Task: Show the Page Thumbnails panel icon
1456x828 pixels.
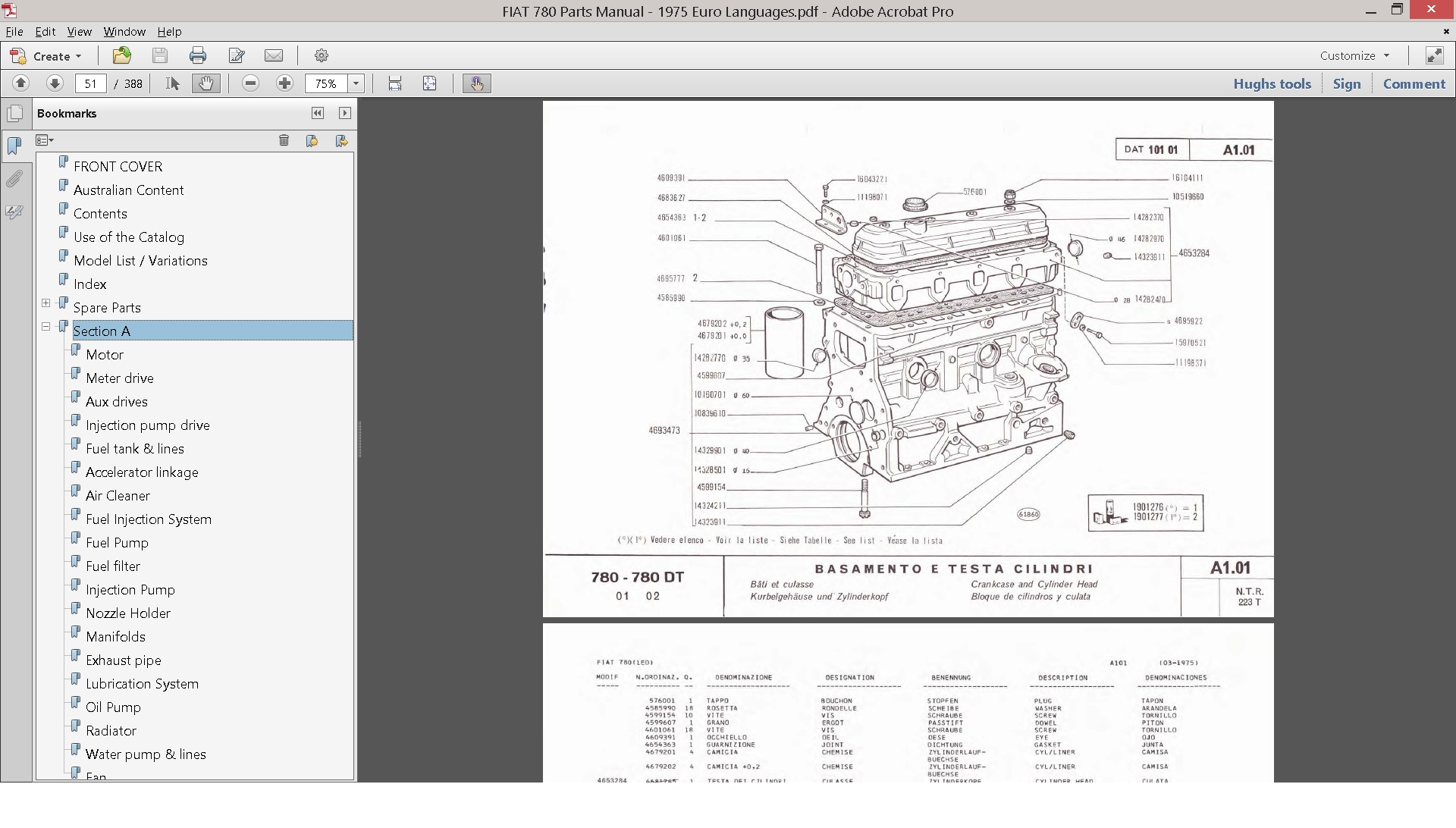Action: [14, 114]
